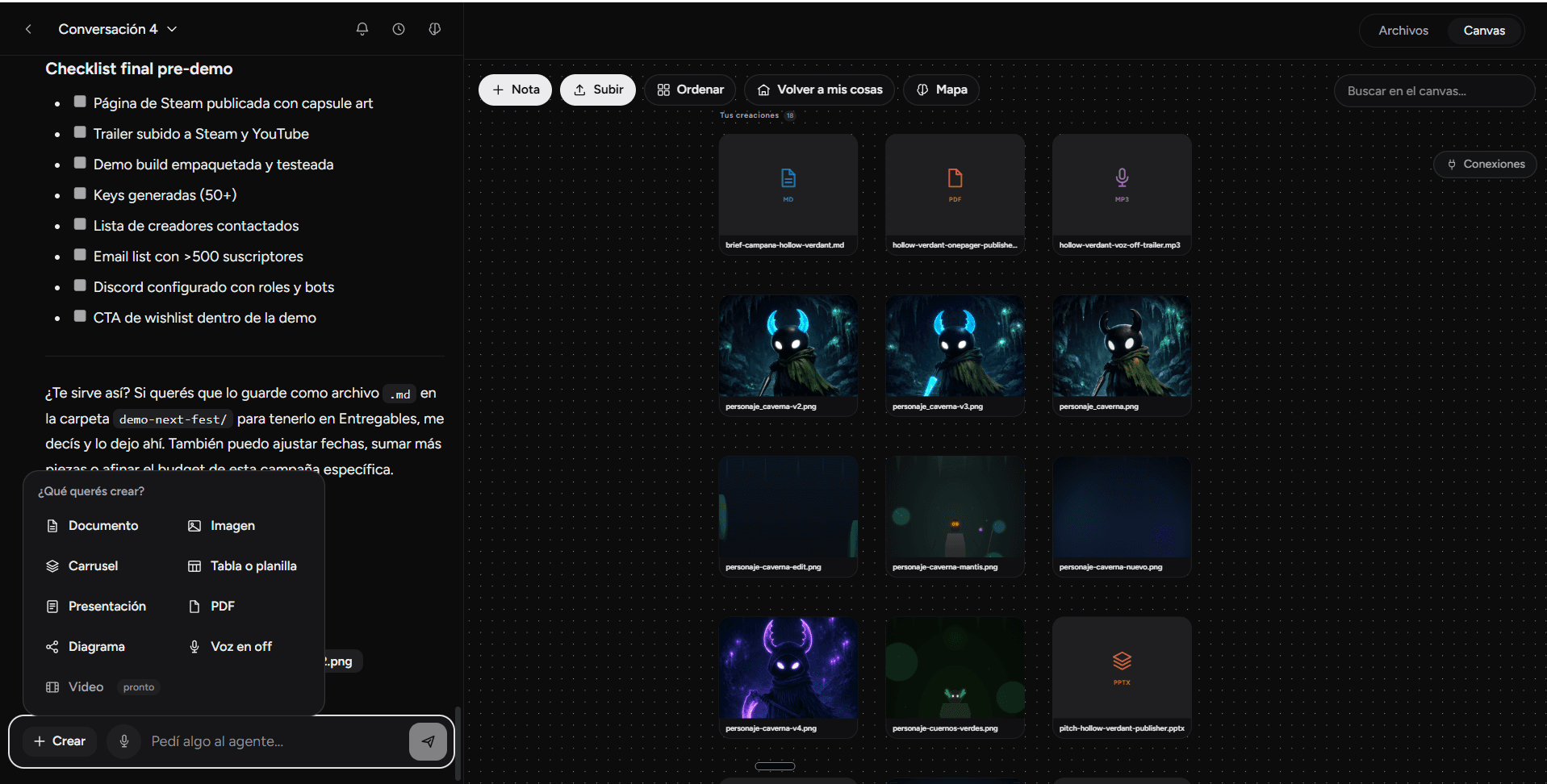Open the Mapa canvas view
The height and width of the screenshot is (784, 1547).
941,90
